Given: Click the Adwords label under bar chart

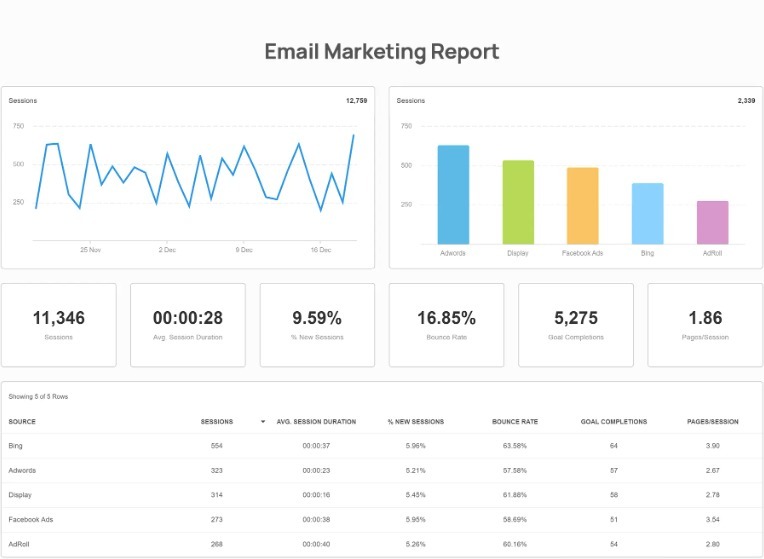Looking at the screenshot, I should pos(453,253).
